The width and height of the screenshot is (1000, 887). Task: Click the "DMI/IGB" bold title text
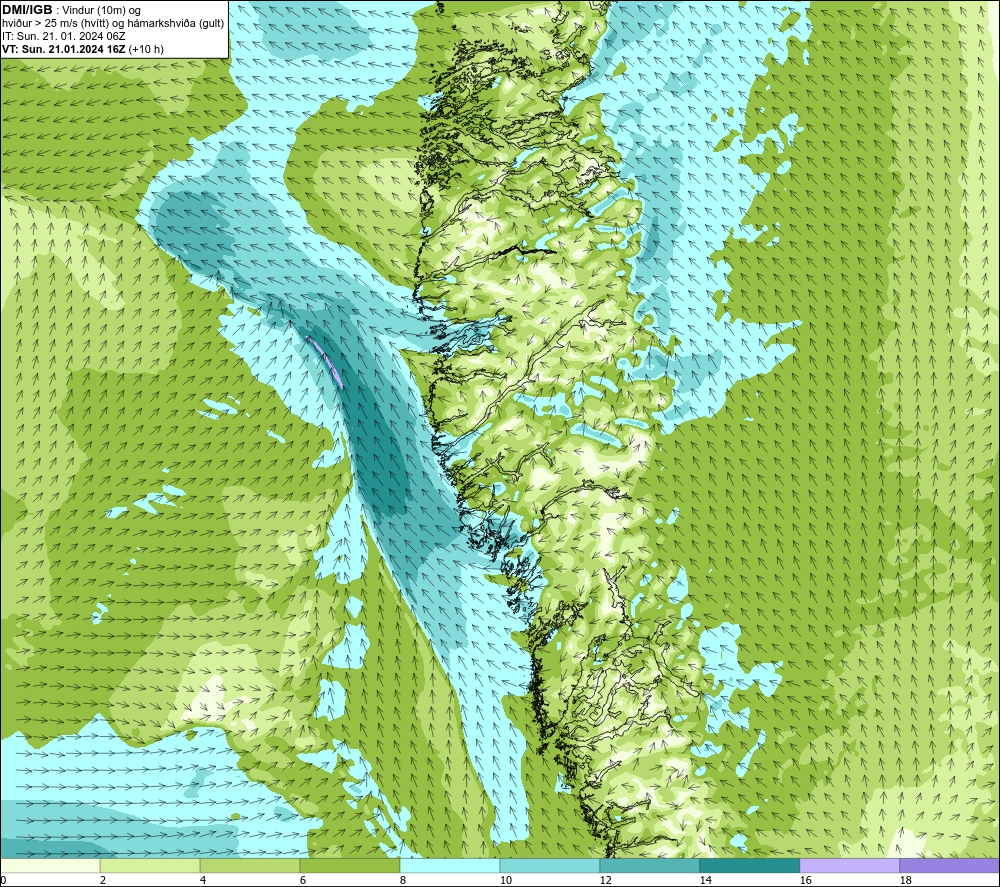click(27, 10)
